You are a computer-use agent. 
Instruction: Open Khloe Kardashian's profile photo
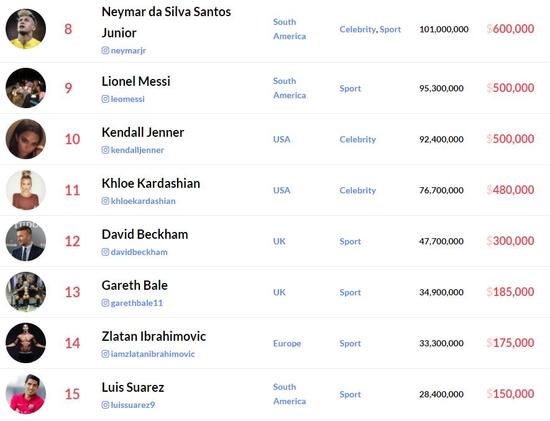26,190
